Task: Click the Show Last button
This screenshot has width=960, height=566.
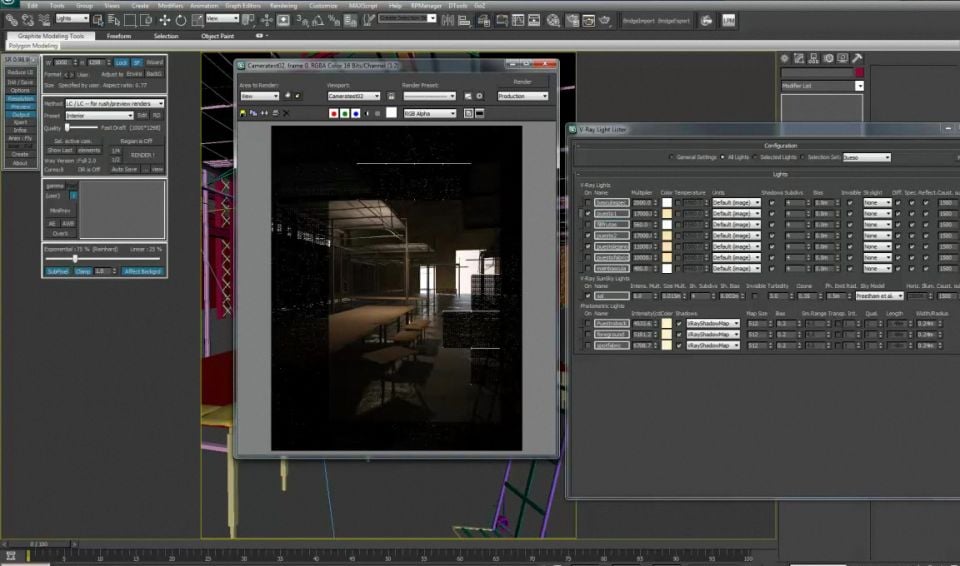Action: 60,150
